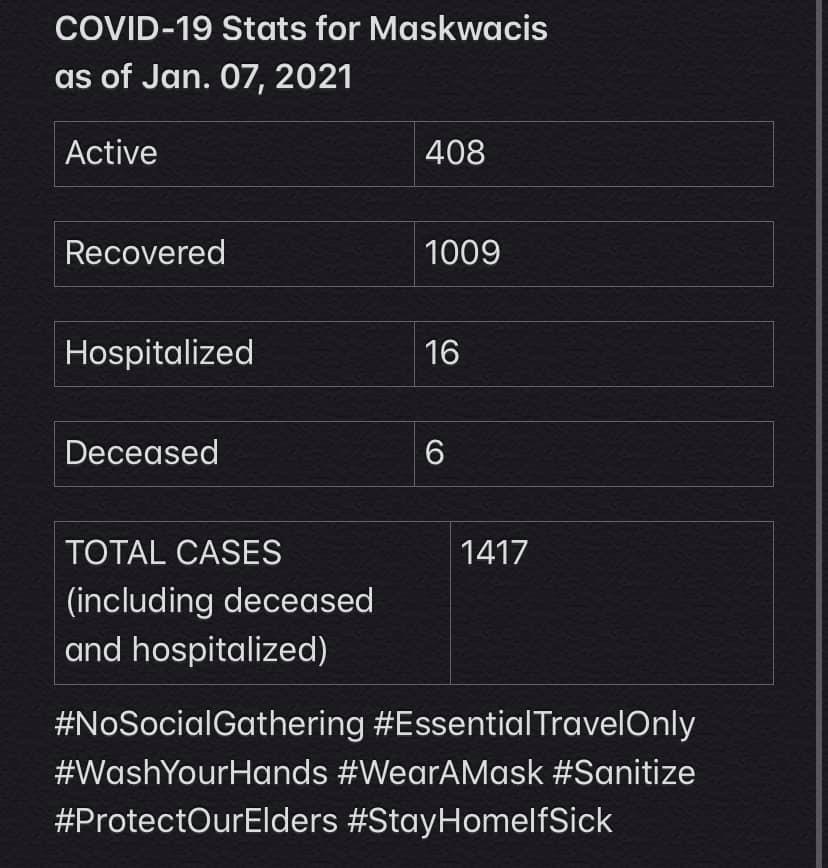Click the COVID-19 Stats for Maskwacis title

301,28
